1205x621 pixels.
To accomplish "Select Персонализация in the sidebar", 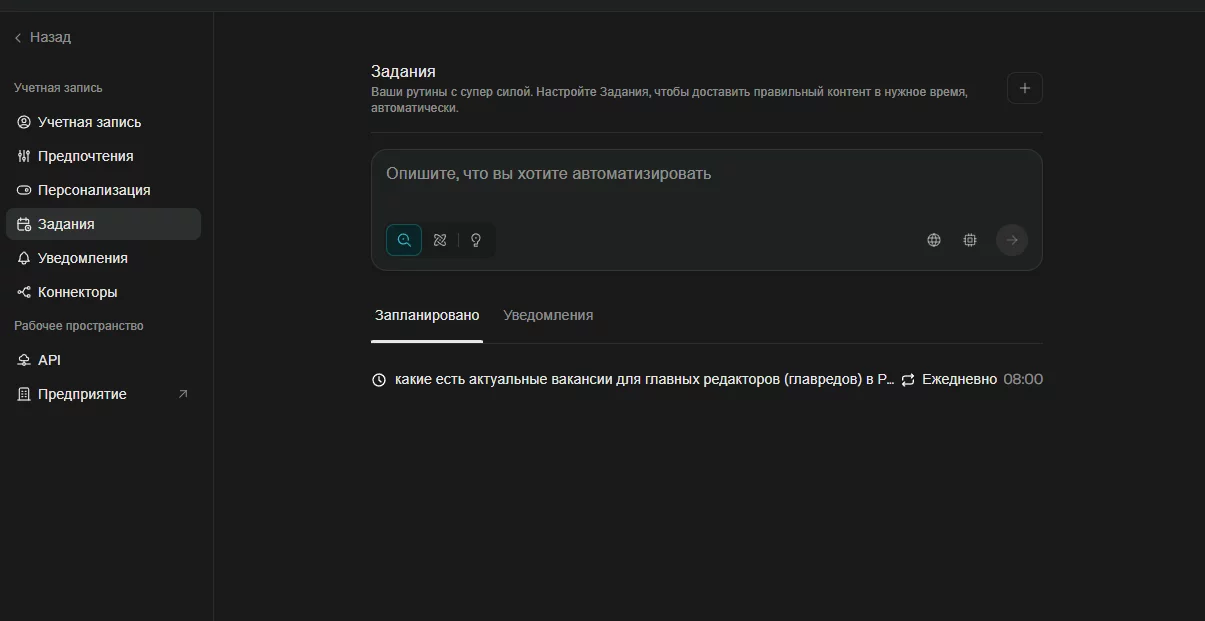I will 94,190.
